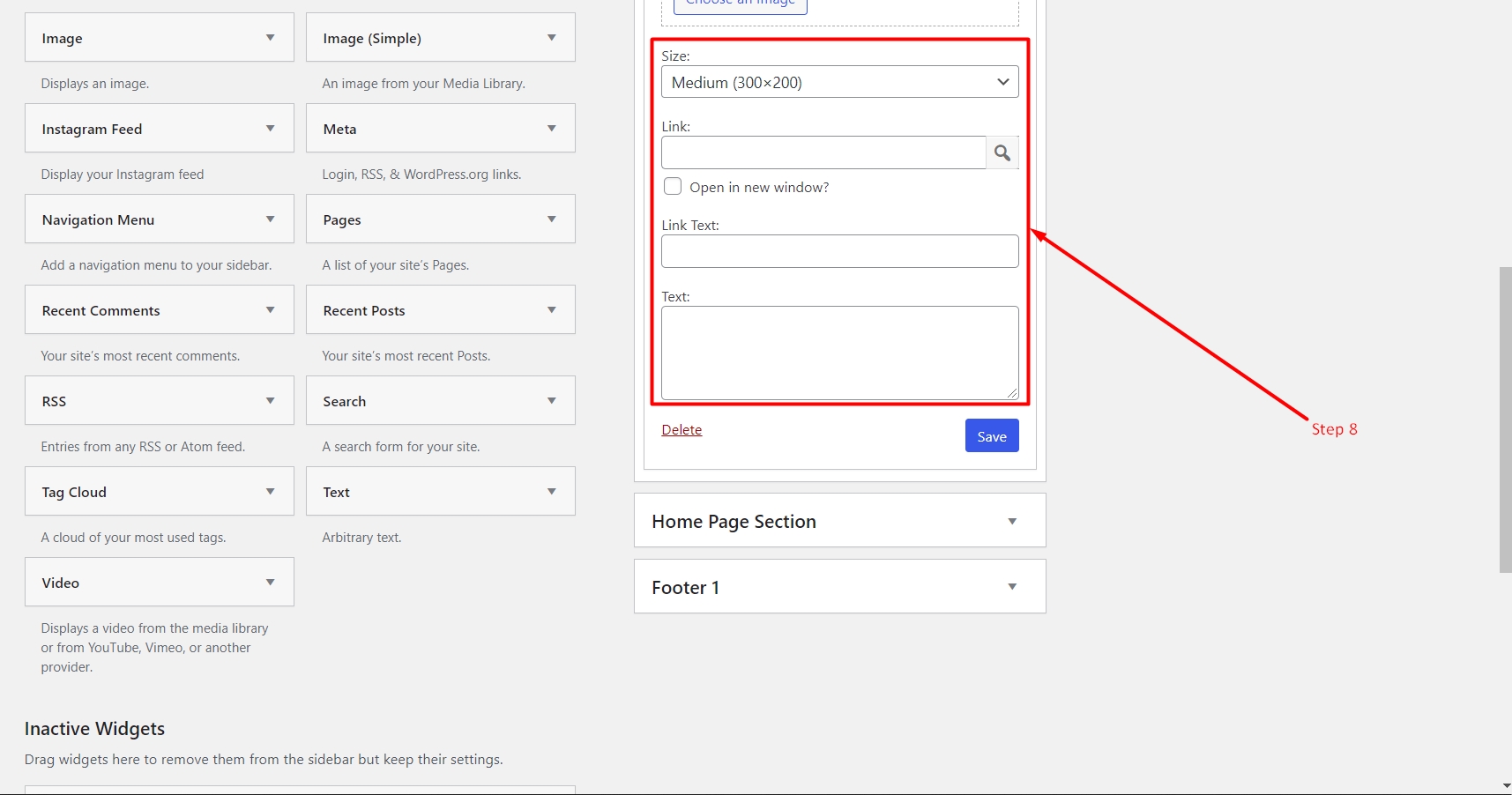Enable Open in new window checkbox
This screenshot has width=1512, height=795.
673,187
